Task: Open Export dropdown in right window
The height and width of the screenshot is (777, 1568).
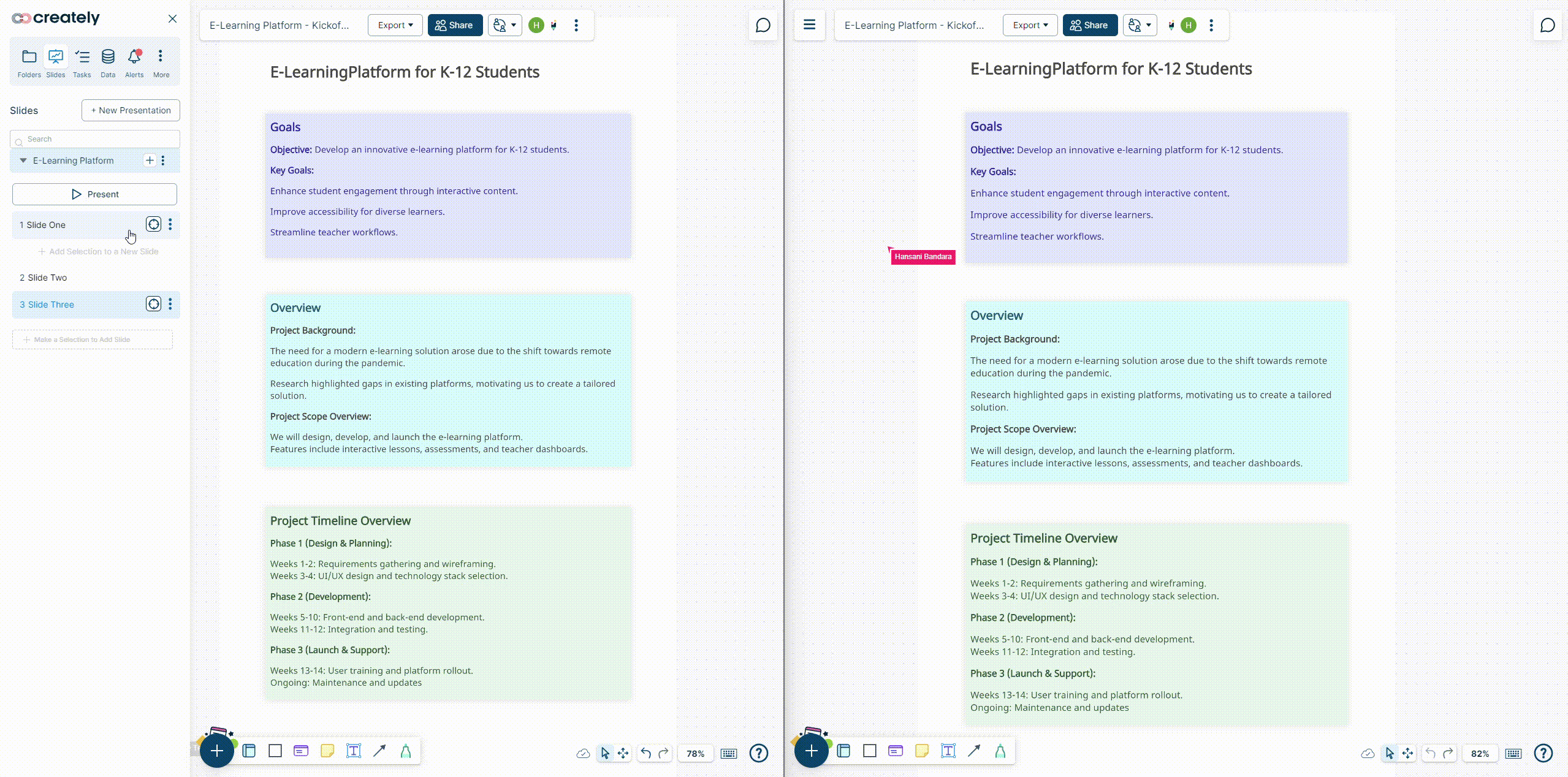Action: (1030, 25)
